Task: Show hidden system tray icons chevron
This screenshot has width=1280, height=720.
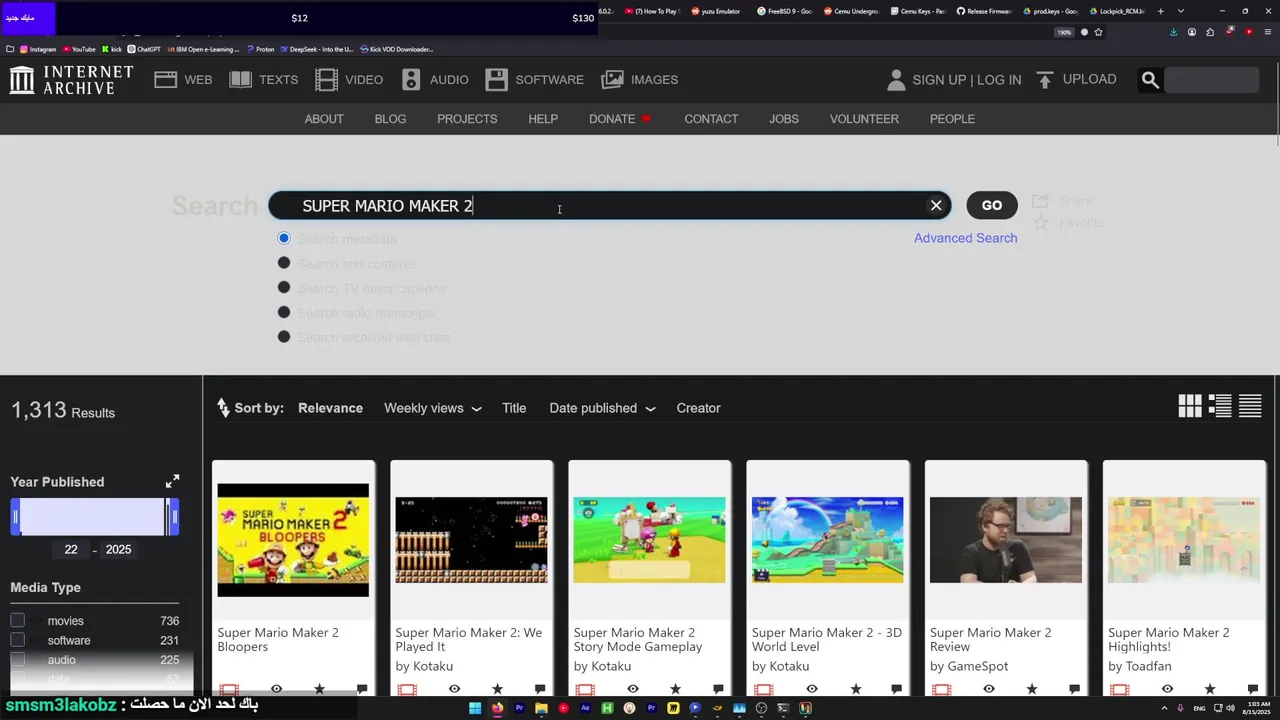Action: (1164, 708)
